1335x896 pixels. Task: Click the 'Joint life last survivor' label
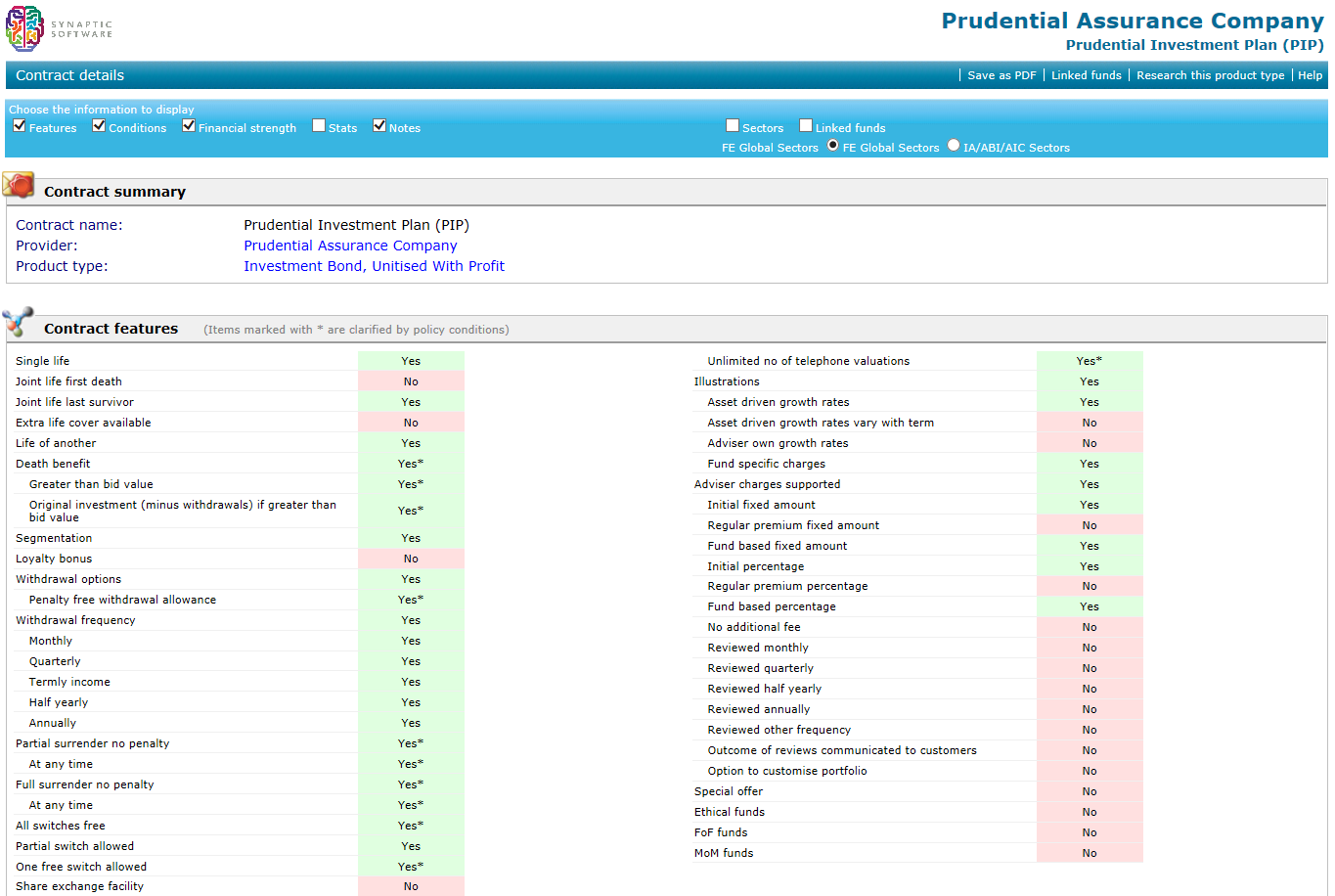click(x=74, y=402)
